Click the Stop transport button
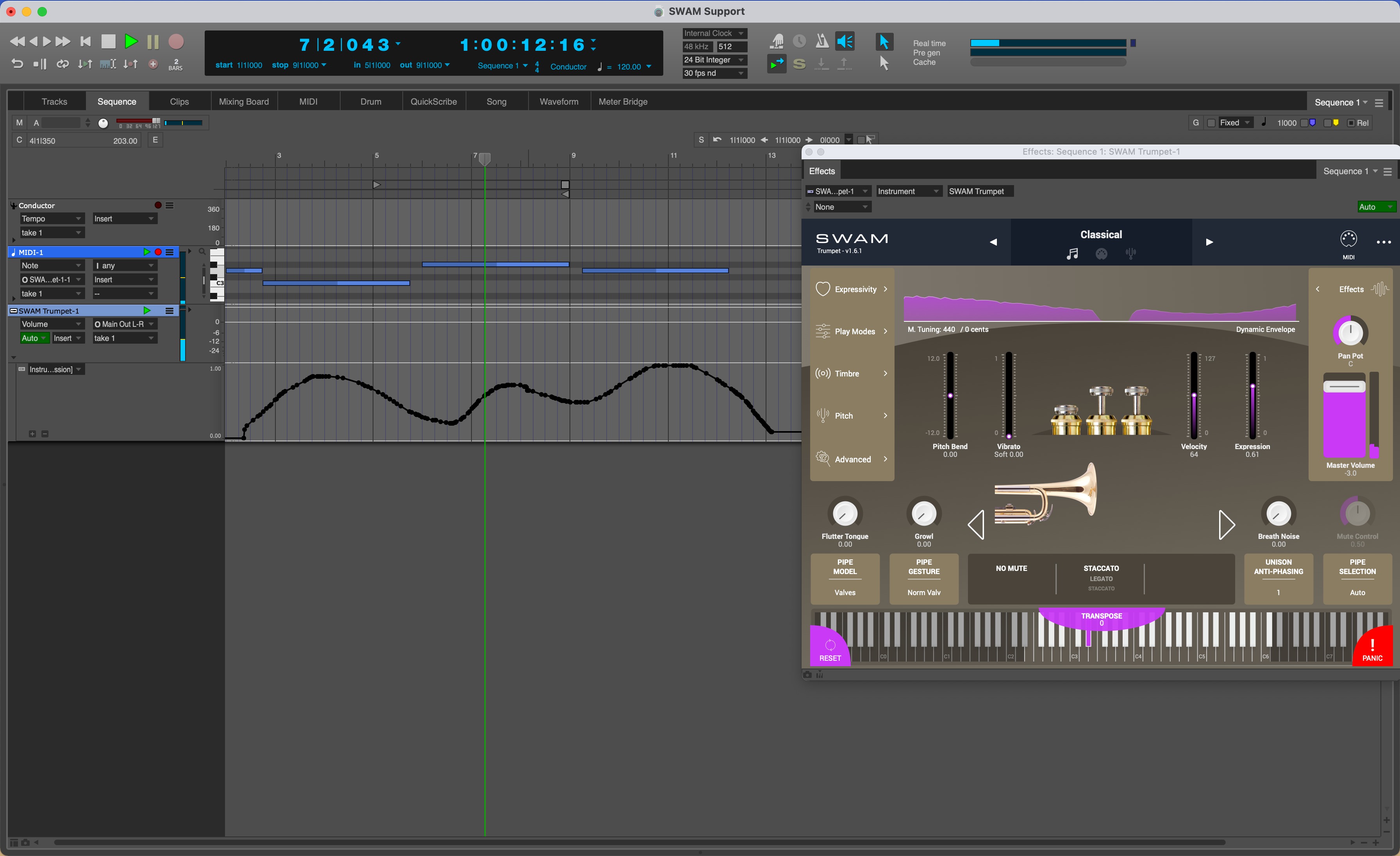Image resolution: width=1400 pixels, height=856 pixels. click(108, 41)
